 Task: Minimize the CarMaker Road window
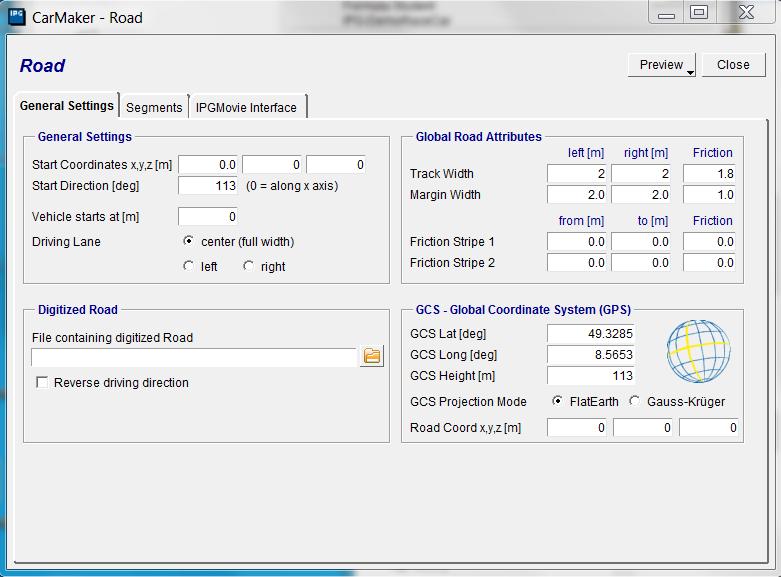[x=666, y=13]
